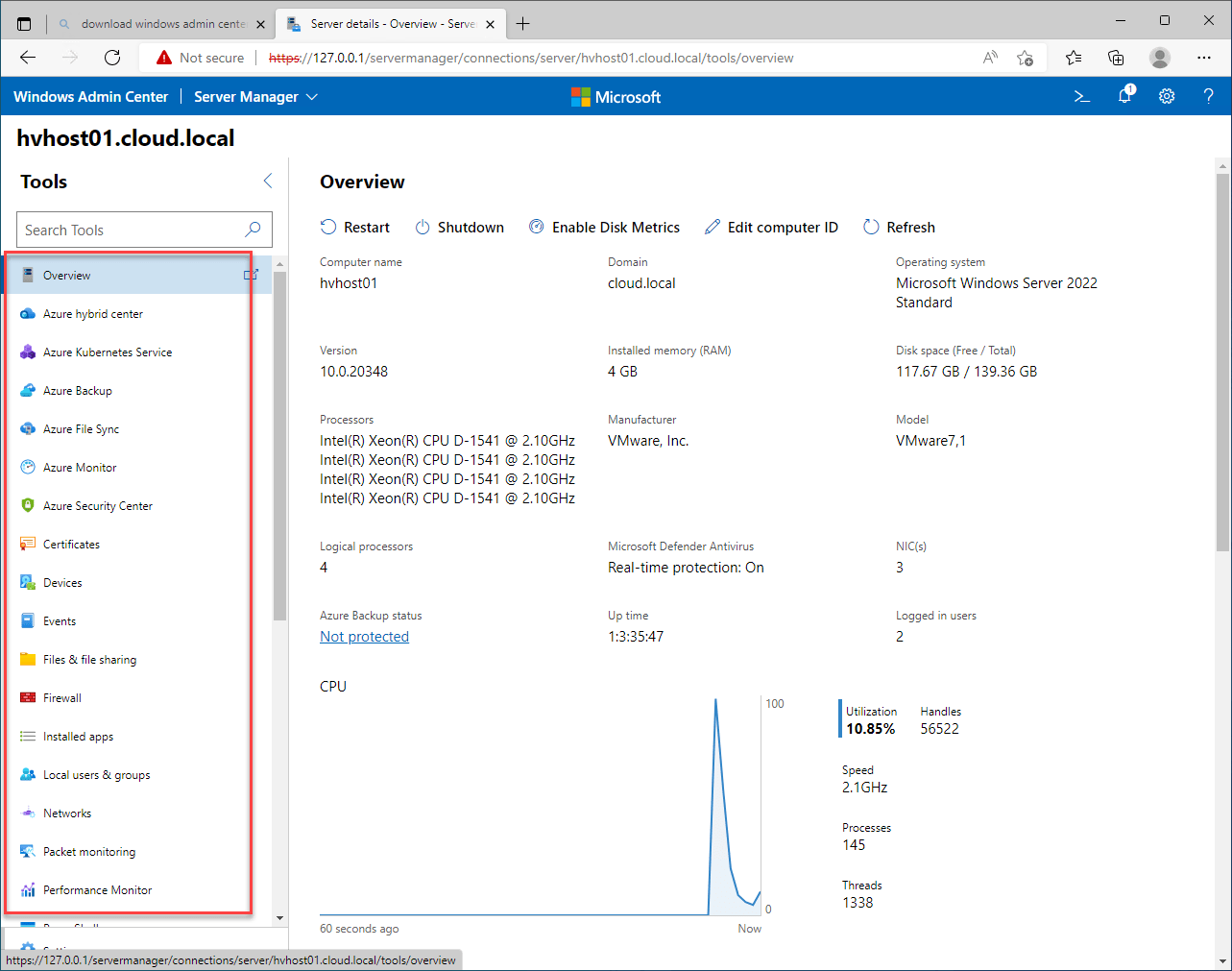Click the Azure Security Center shield icon
The height and width of the screenshot is (971, 1232).
(x=28, y=506)
